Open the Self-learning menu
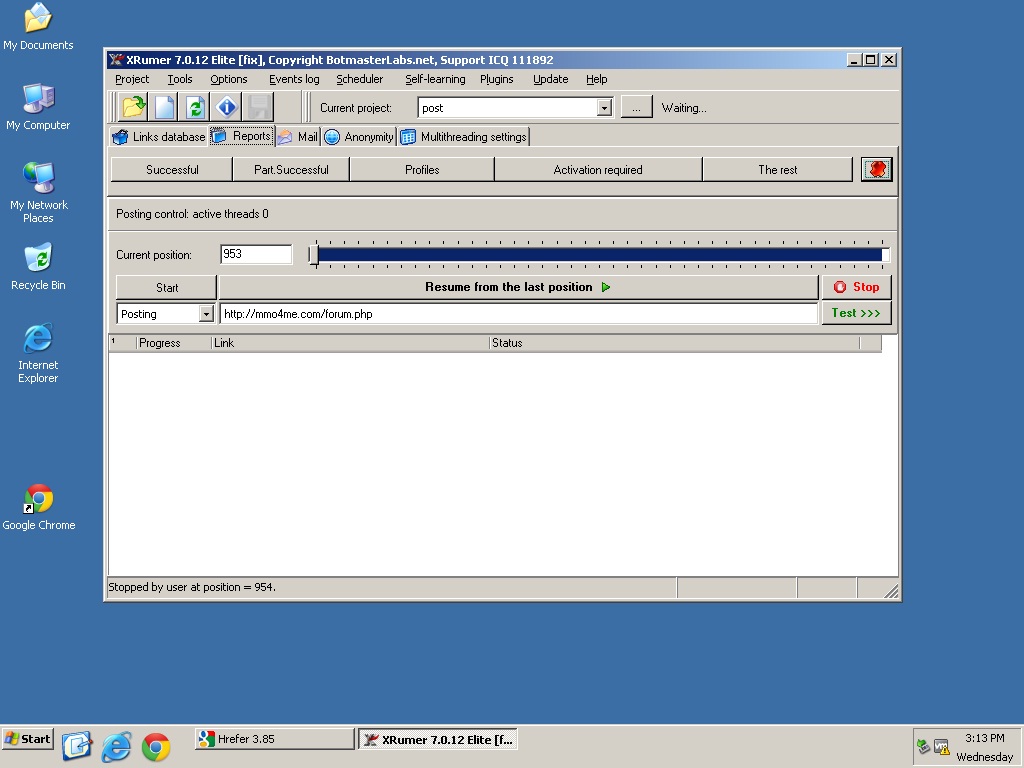Screen dimensions: 1024x768 (435, 79)
